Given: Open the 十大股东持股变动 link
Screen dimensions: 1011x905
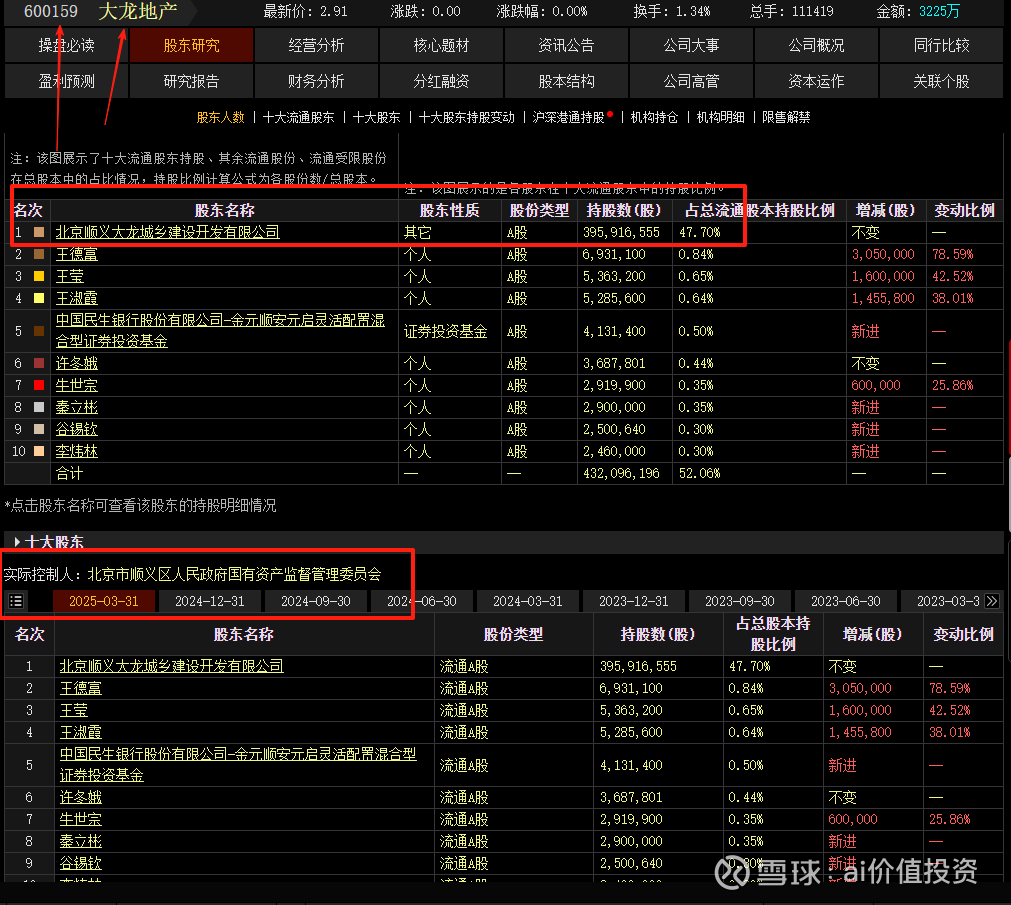Looking at the screenshot, I should tap(467, 117).
